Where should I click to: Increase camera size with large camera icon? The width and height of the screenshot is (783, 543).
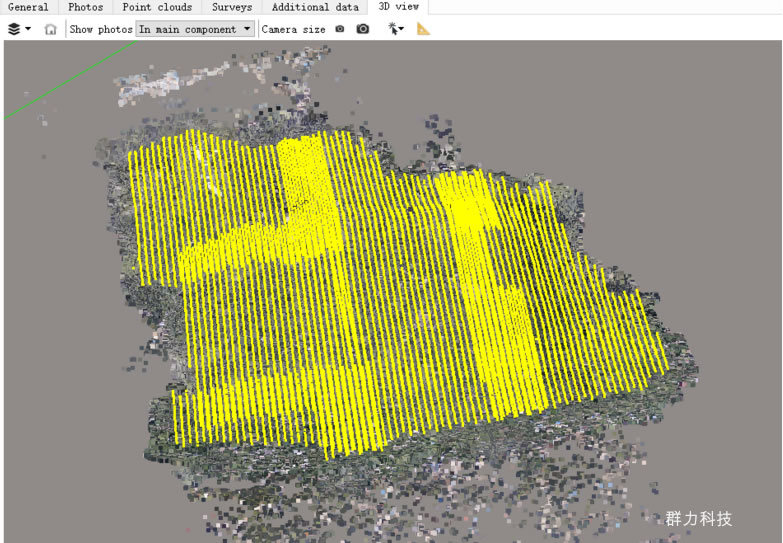[363, 29]
